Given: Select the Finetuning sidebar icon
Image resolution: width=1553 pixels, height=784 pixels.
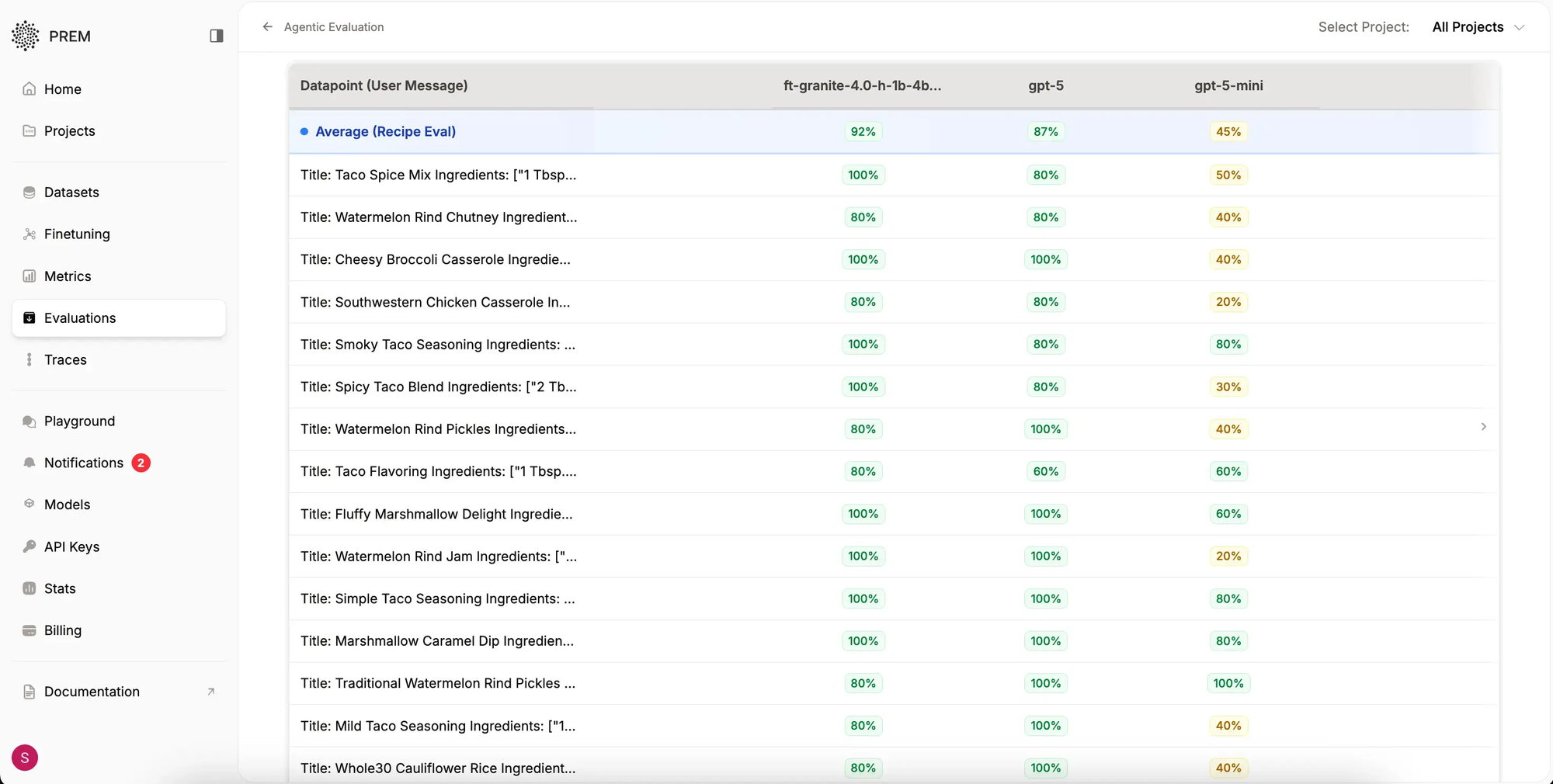Looking at the screenshot, I should [x=30, y=234].
